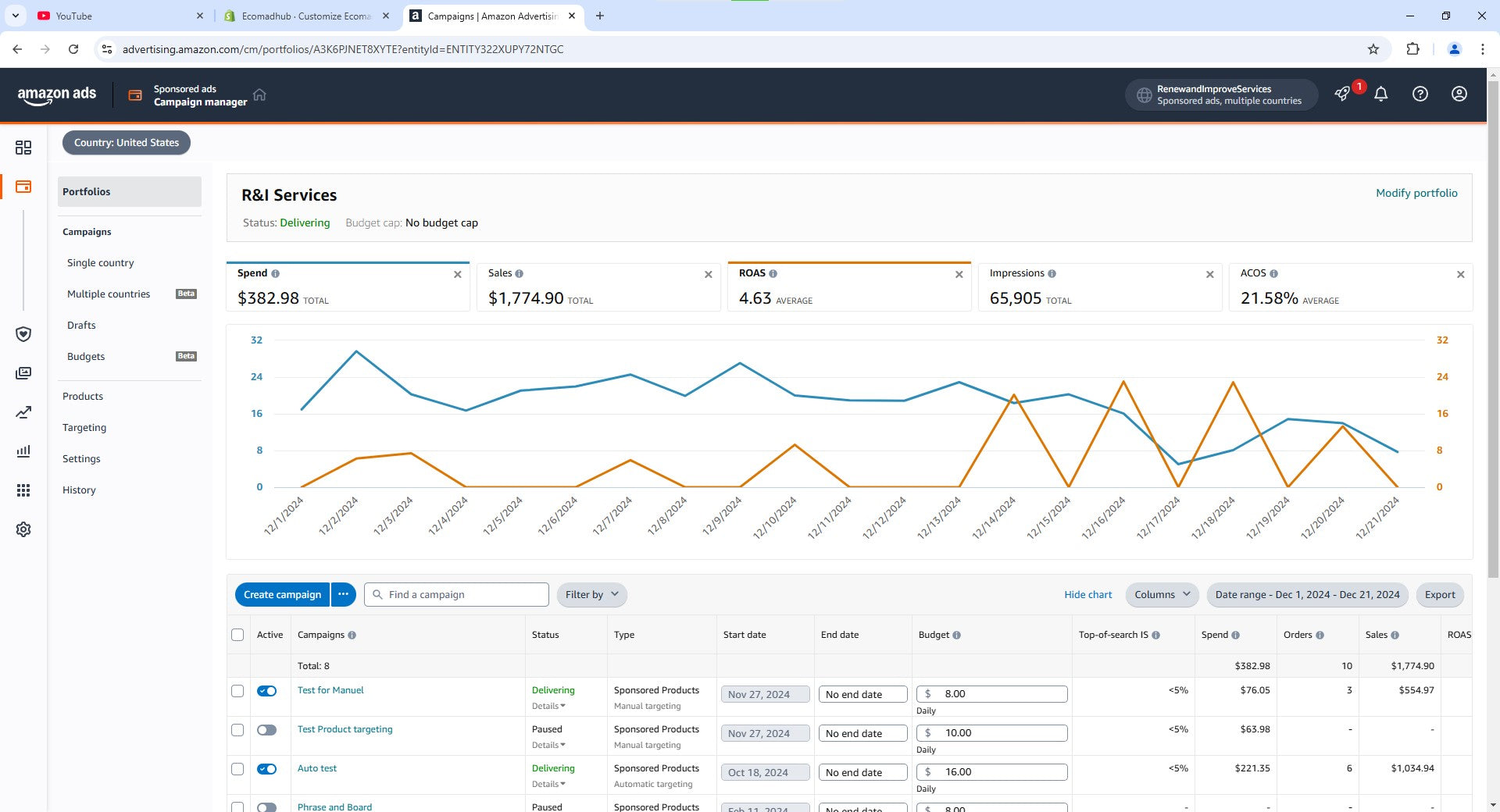1500x812 pixels.
Task: Open the browser extensions puzzle icon
Action: (x=1412, y=49)
